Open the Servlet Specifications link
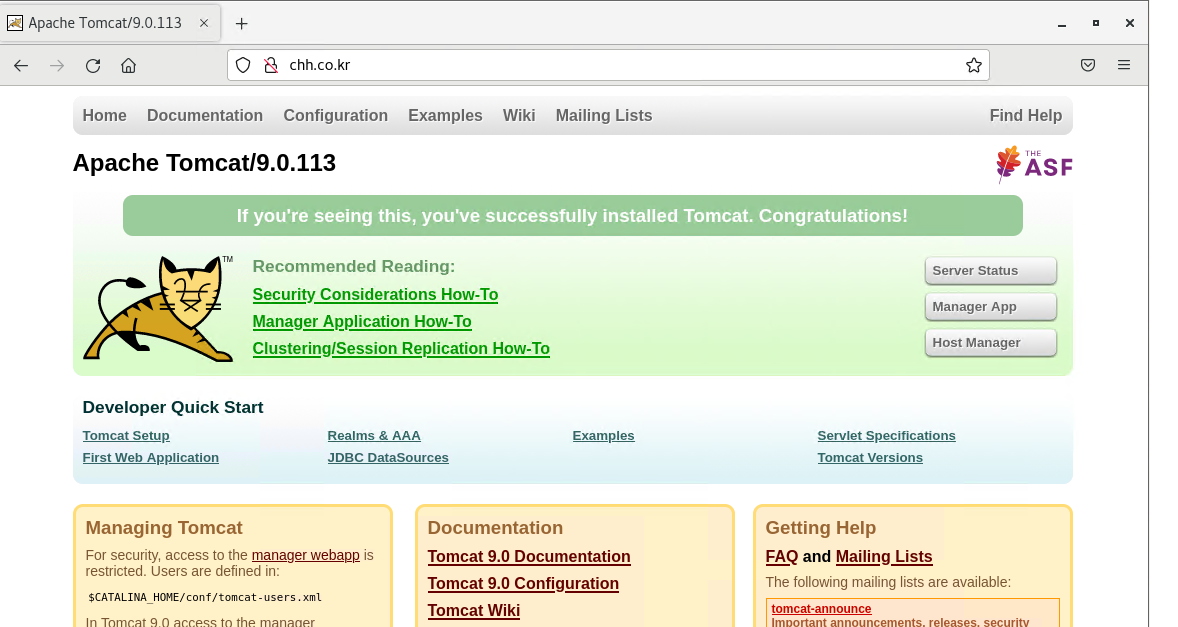This screenshot has width=1178, height=627. click(x=887, y=436)
